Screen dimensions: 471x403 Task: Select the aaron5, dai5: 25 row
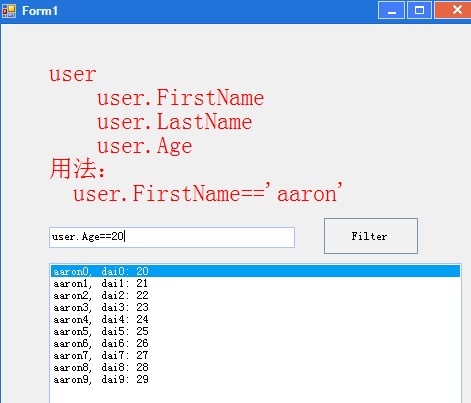point(255,331)
